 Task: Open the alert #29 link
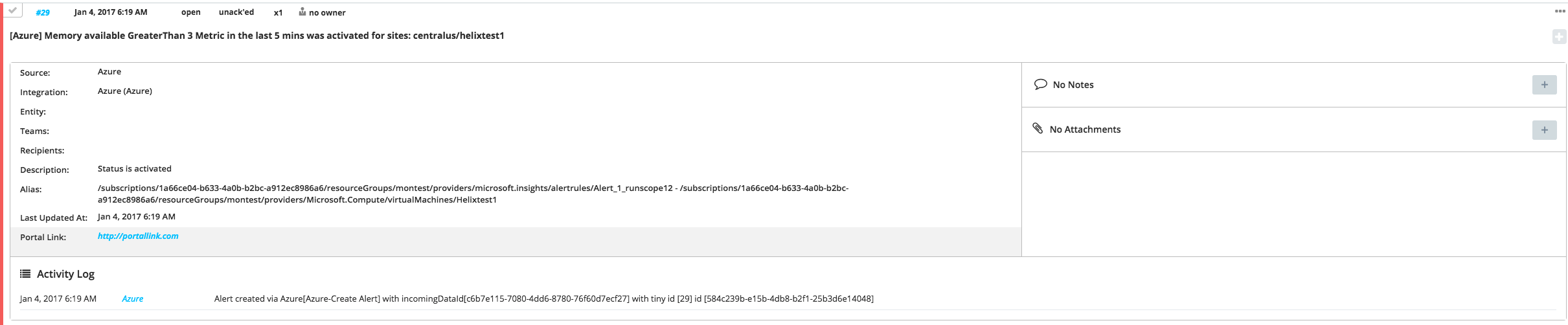click(x=43, y=12)
